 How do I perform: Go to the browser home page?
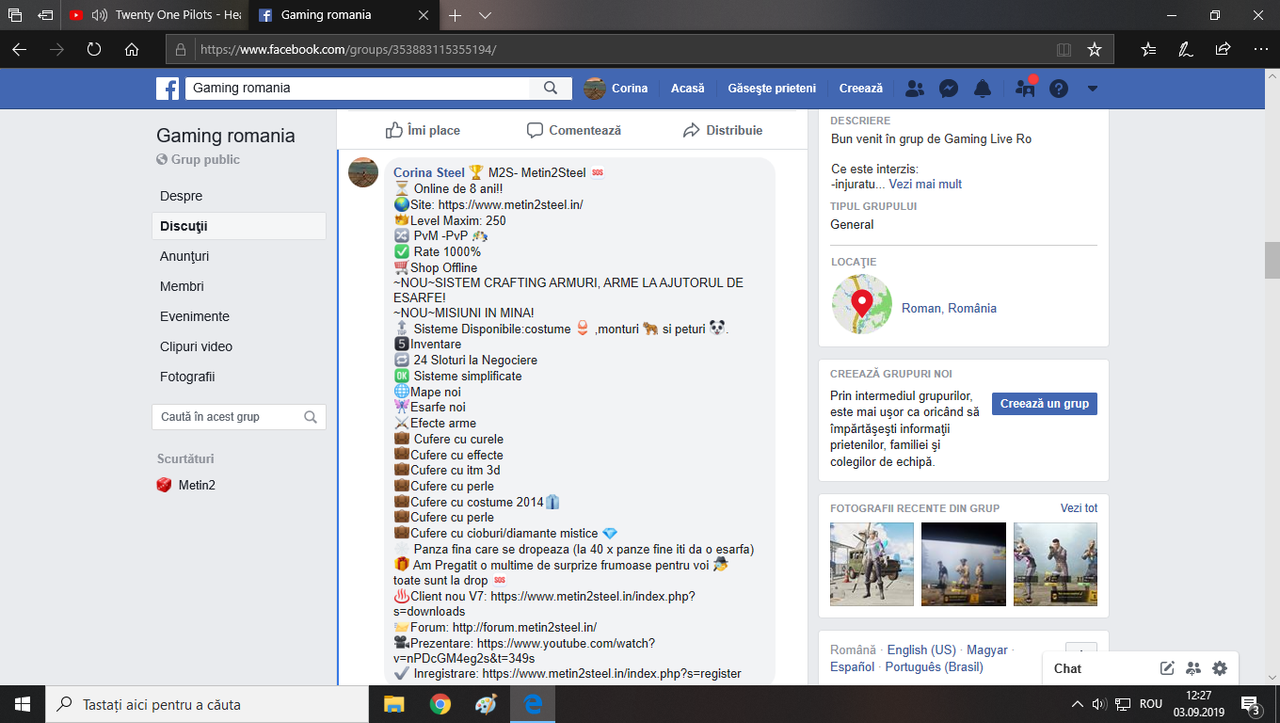(x=131, y=49)
